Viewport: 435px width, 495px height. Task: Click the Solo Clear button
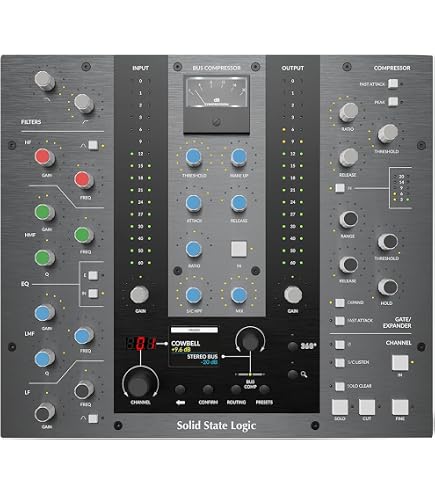coord(340,386)
